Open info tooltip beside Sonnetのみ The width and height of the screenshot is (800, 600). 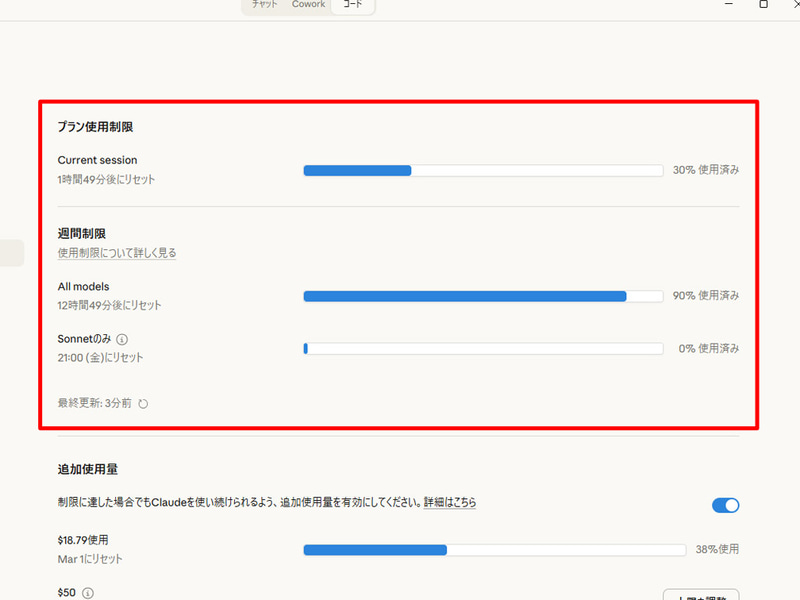119,339
